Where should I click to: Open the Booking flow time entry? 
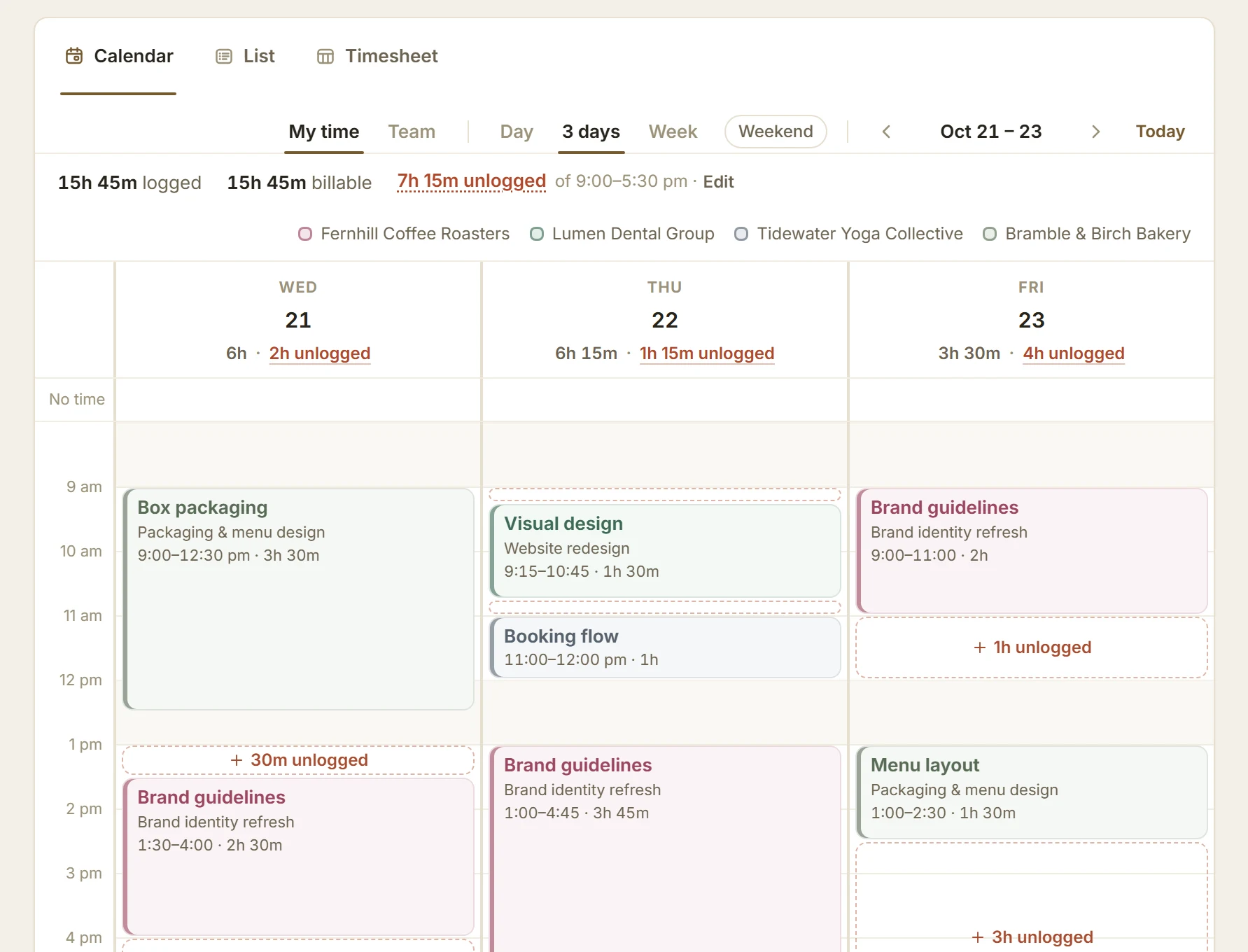665,647
